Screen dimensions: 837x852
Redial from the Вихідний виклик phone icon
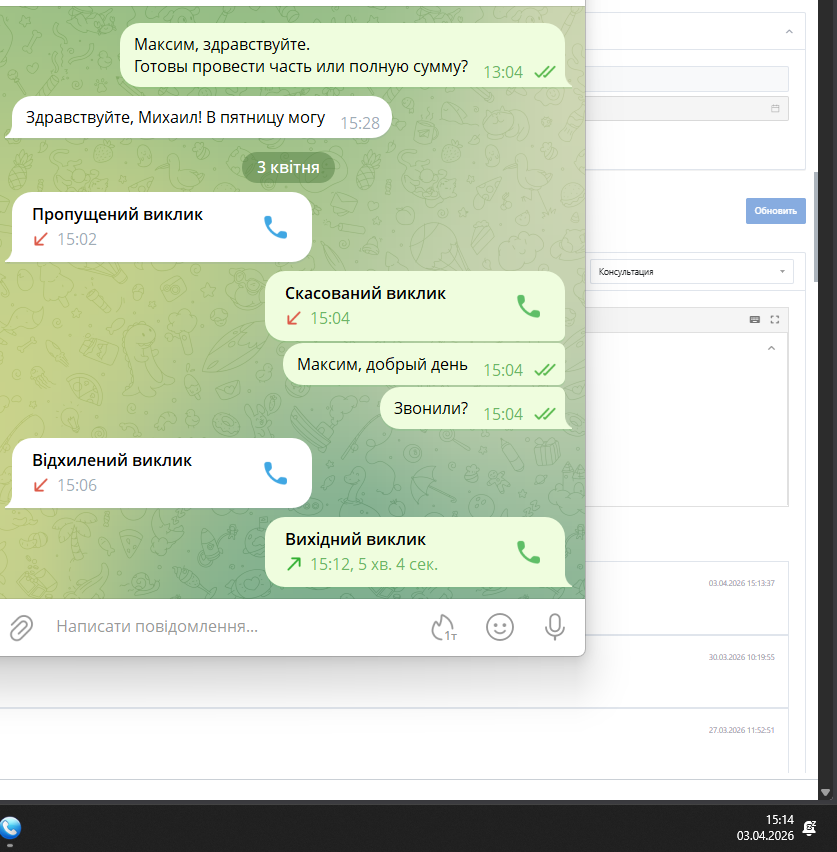pyautogui.click(x=528, y=552)
